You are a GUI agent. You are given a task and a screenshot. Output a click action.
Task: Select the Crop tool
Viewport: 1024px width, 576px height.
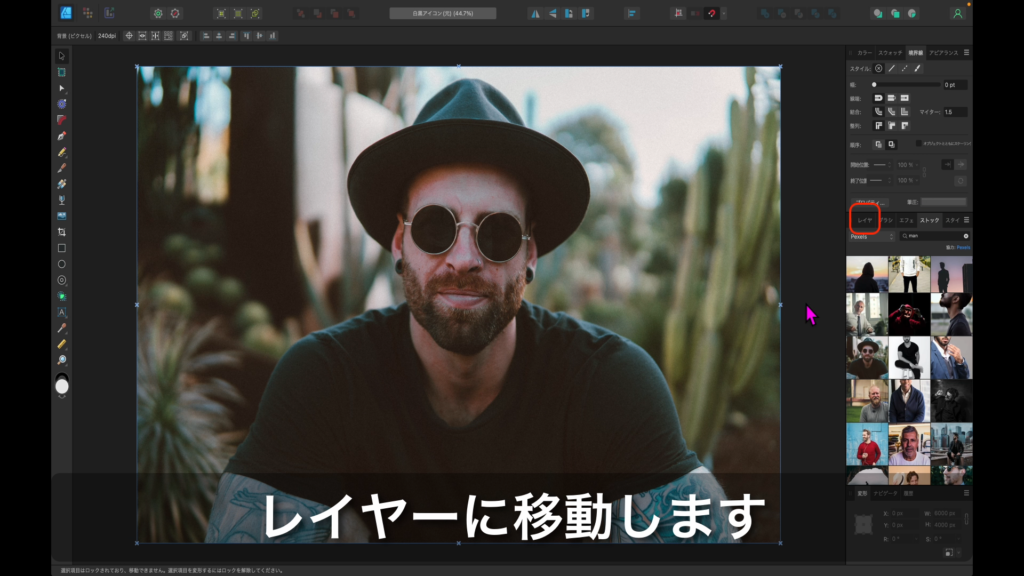pyautogui.click(x=61, y=232)
